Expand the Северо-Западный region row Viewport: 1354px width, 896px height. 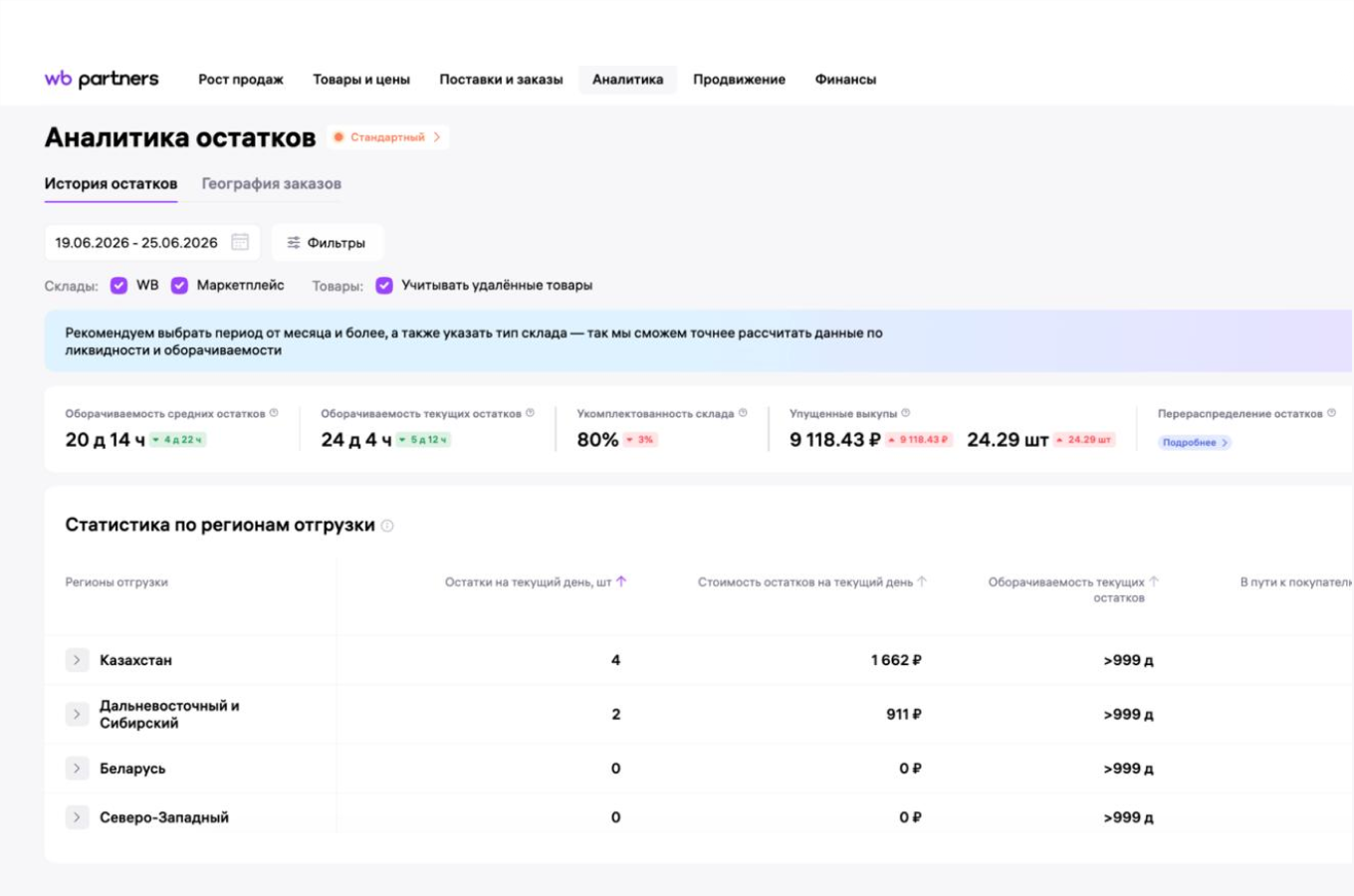tap(77, 817)
